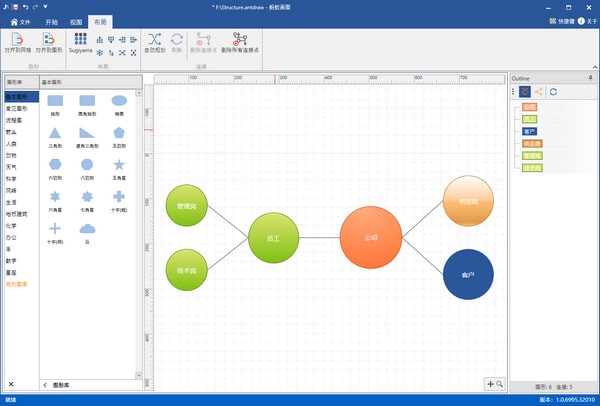Select the 天气 (Weather) category

tap(21, 167)
